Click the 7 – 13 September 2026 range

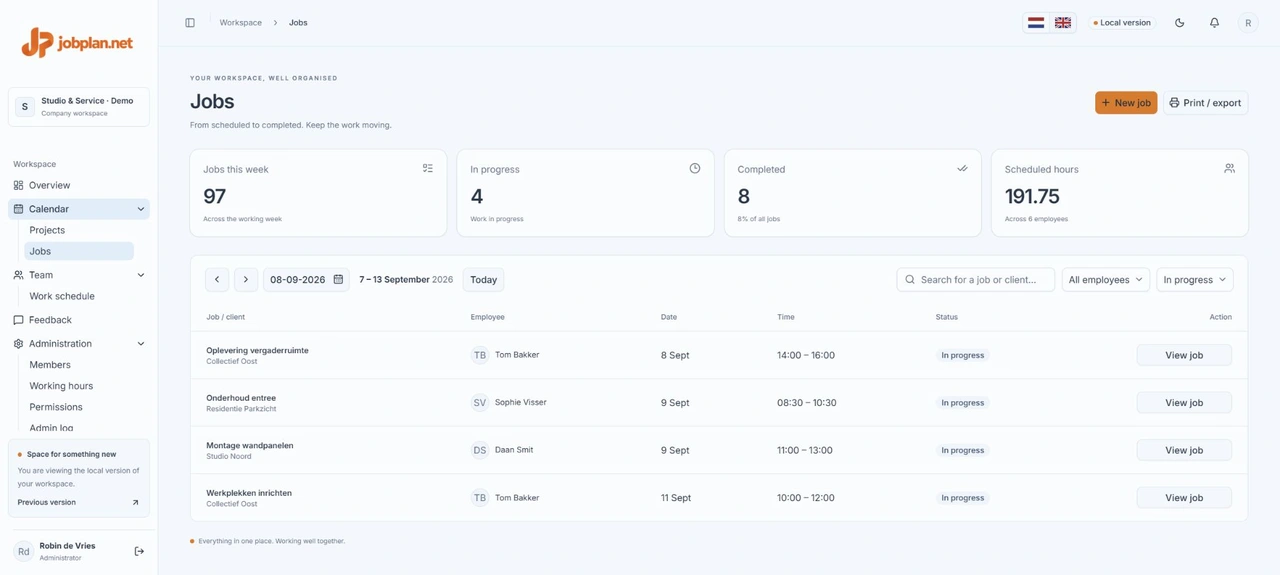[406, 280]
